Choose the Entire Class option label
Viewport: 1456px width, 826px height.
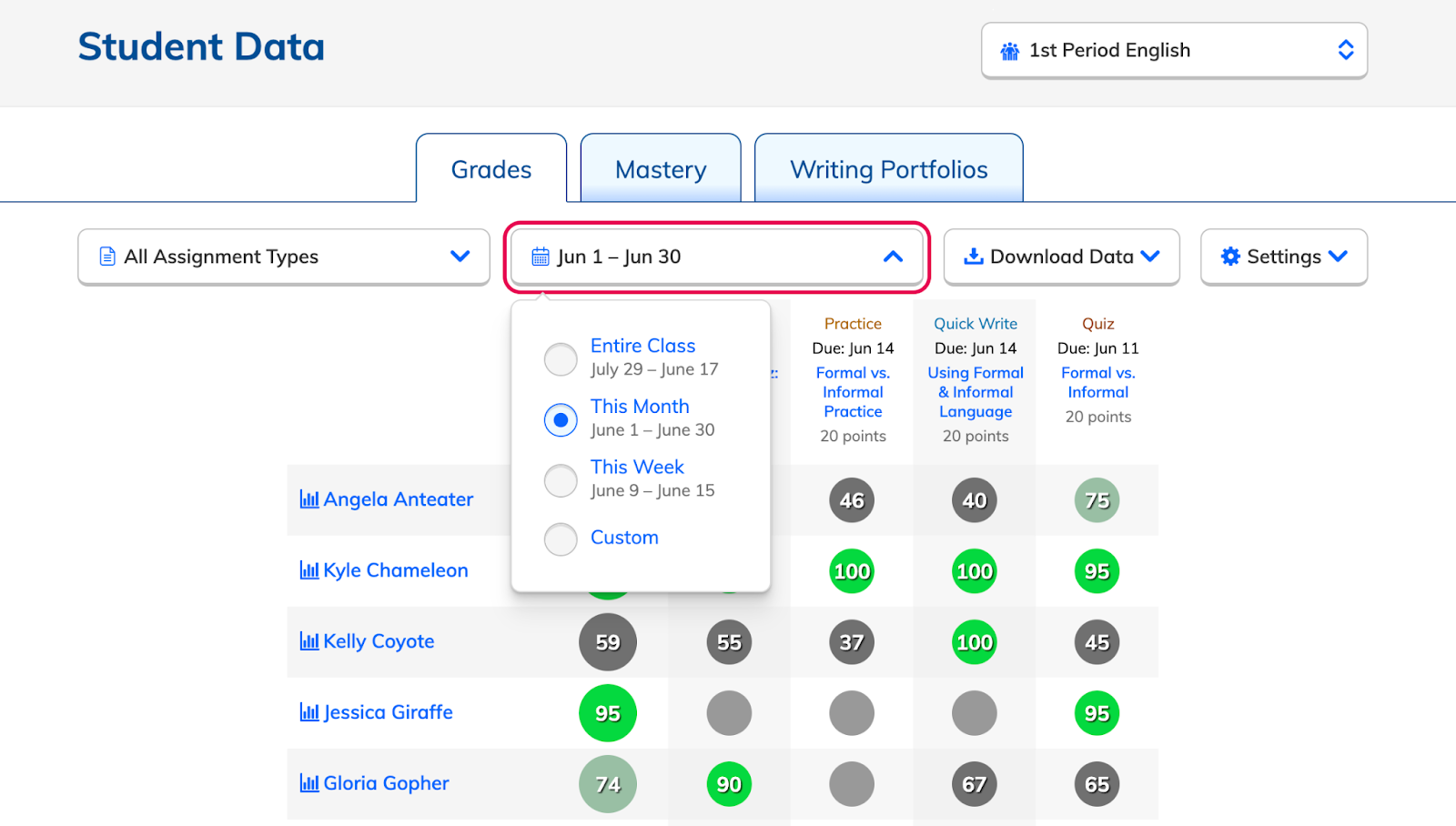click(642, 346)
